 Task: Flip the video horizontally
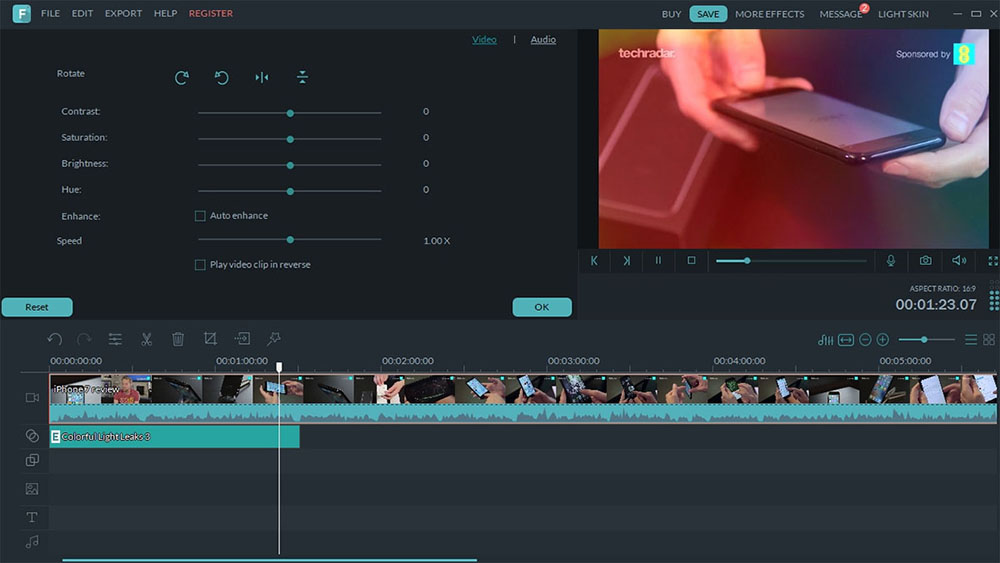(x=262, y=78)
